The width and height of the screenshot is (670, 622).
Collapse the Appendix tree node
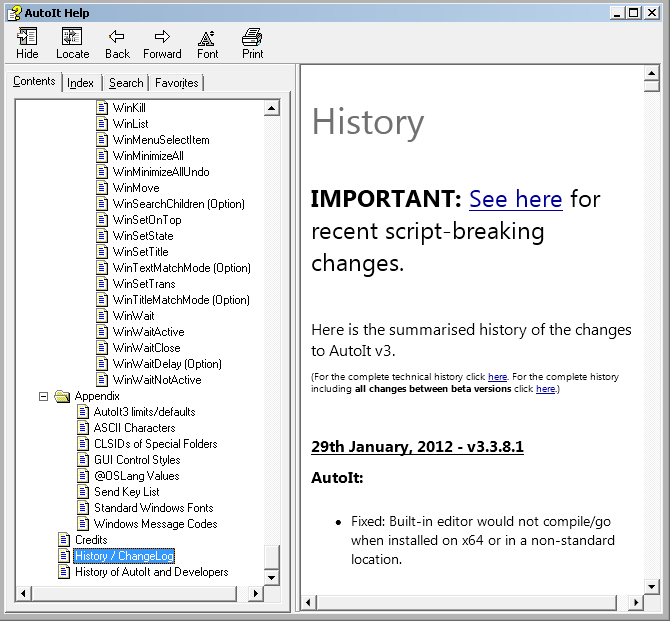point(43,396)
